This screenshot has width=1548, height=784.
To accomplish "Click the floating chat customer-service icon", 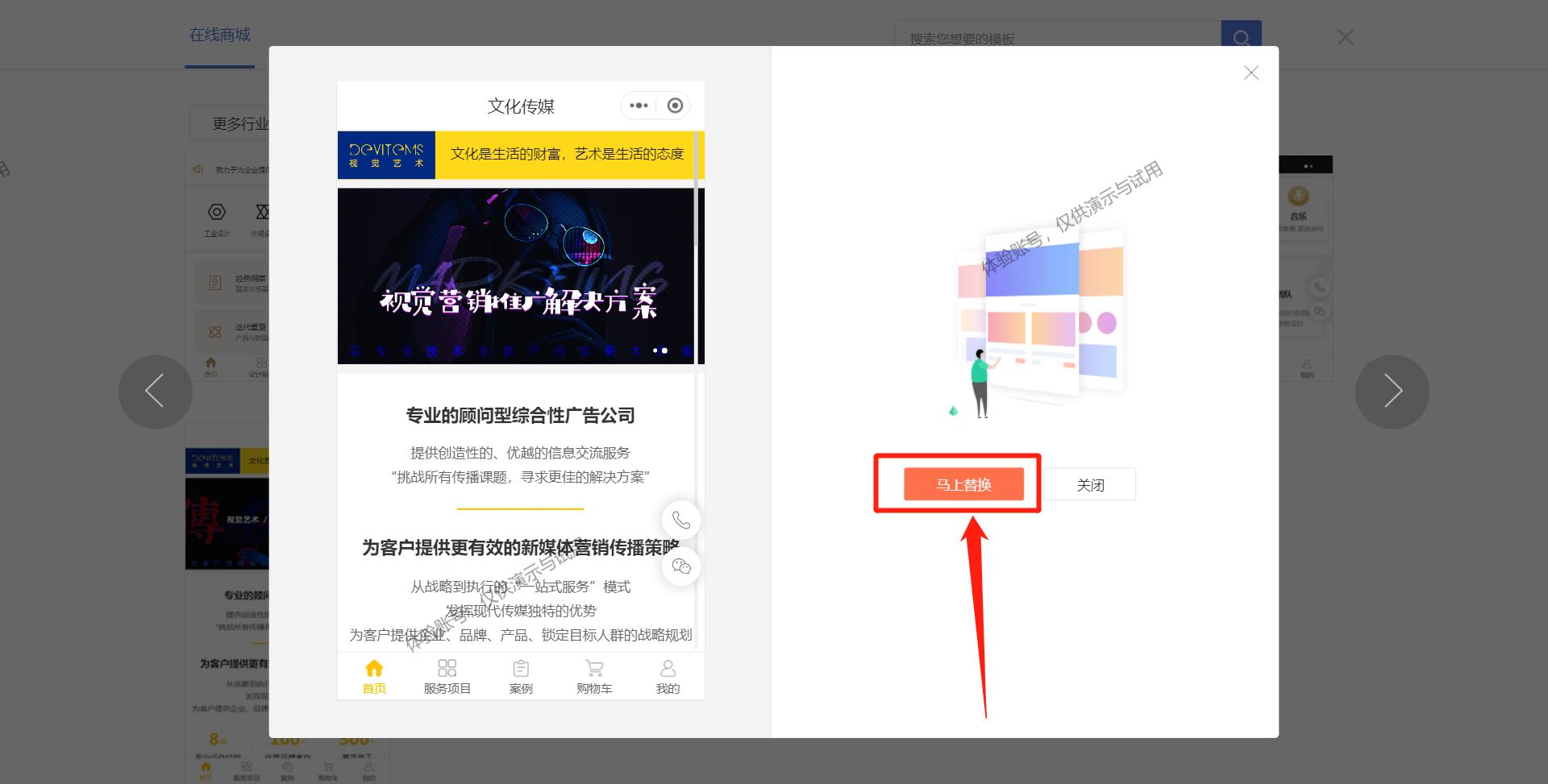I will coord(681,566).
